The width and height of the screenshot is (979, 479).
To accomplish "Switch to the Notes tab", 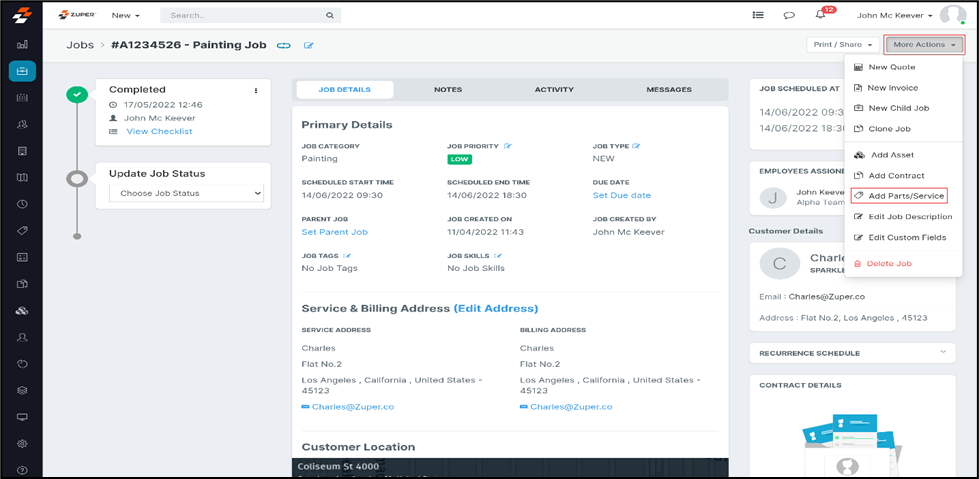I will pos(448,90).
